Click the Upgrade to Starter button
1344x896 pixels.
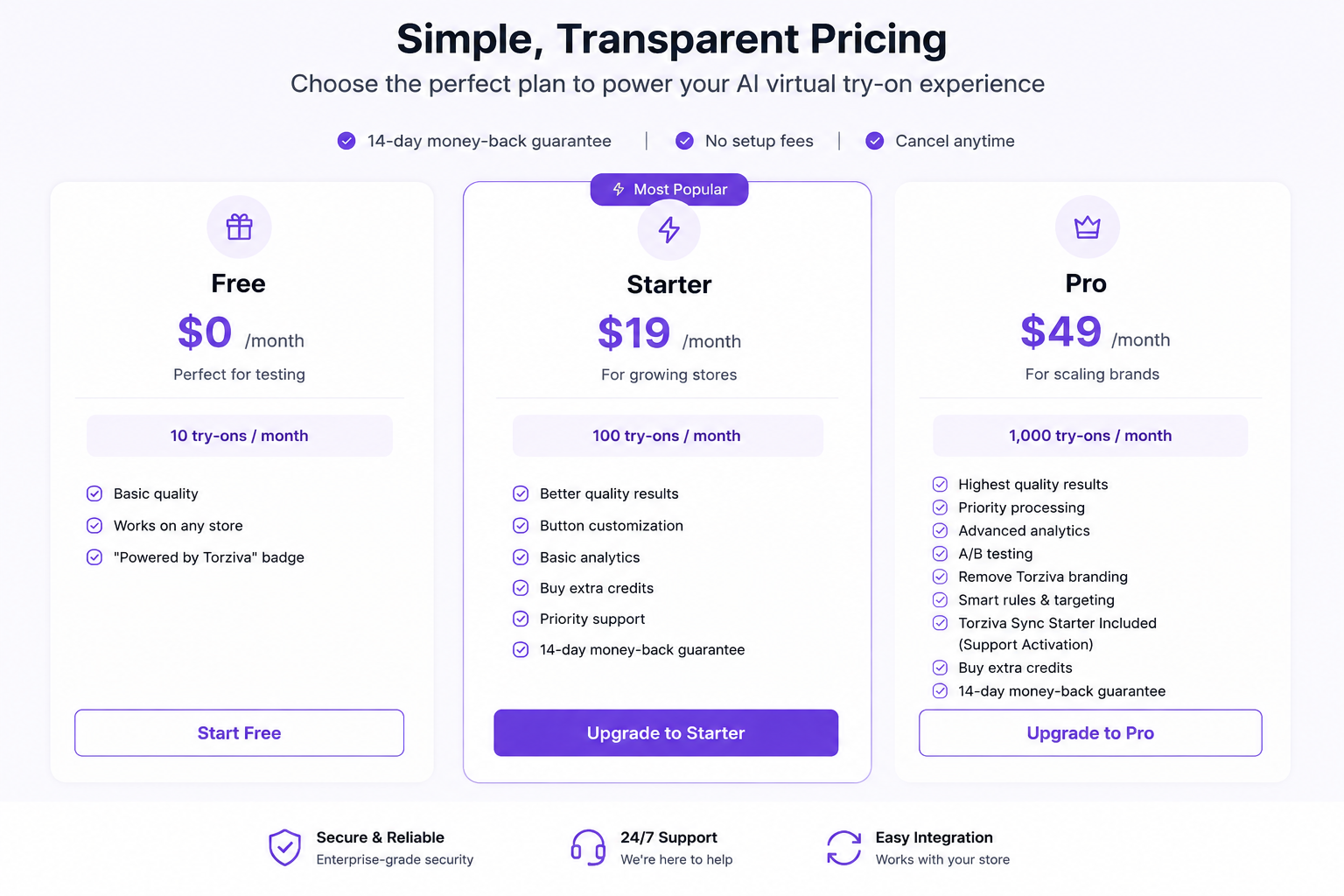pyautogui.click(x=666, y=733)
